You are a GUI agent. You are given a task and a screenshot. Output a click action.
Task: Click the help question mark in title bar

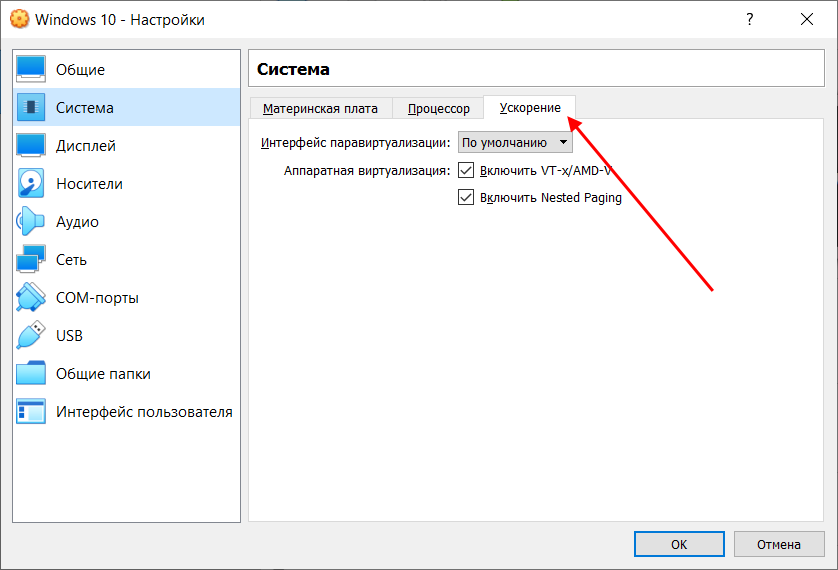point(749,19)
